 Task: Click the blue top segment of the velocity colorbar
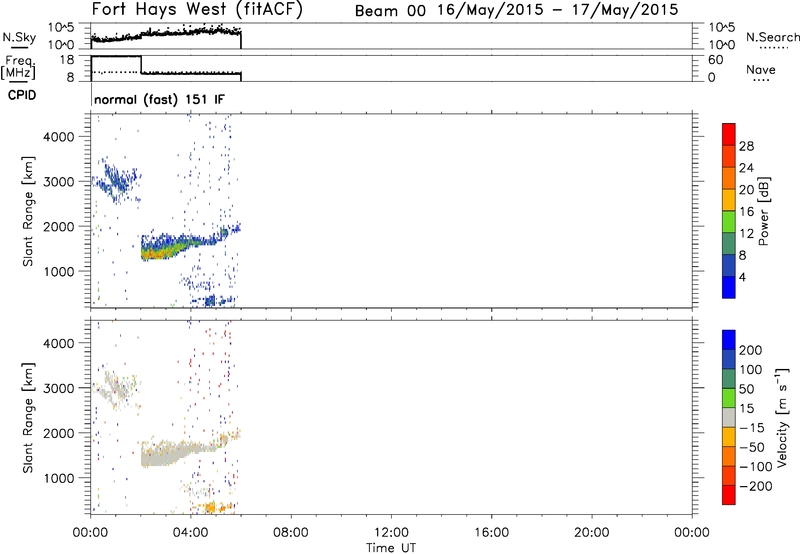(729, 340)
